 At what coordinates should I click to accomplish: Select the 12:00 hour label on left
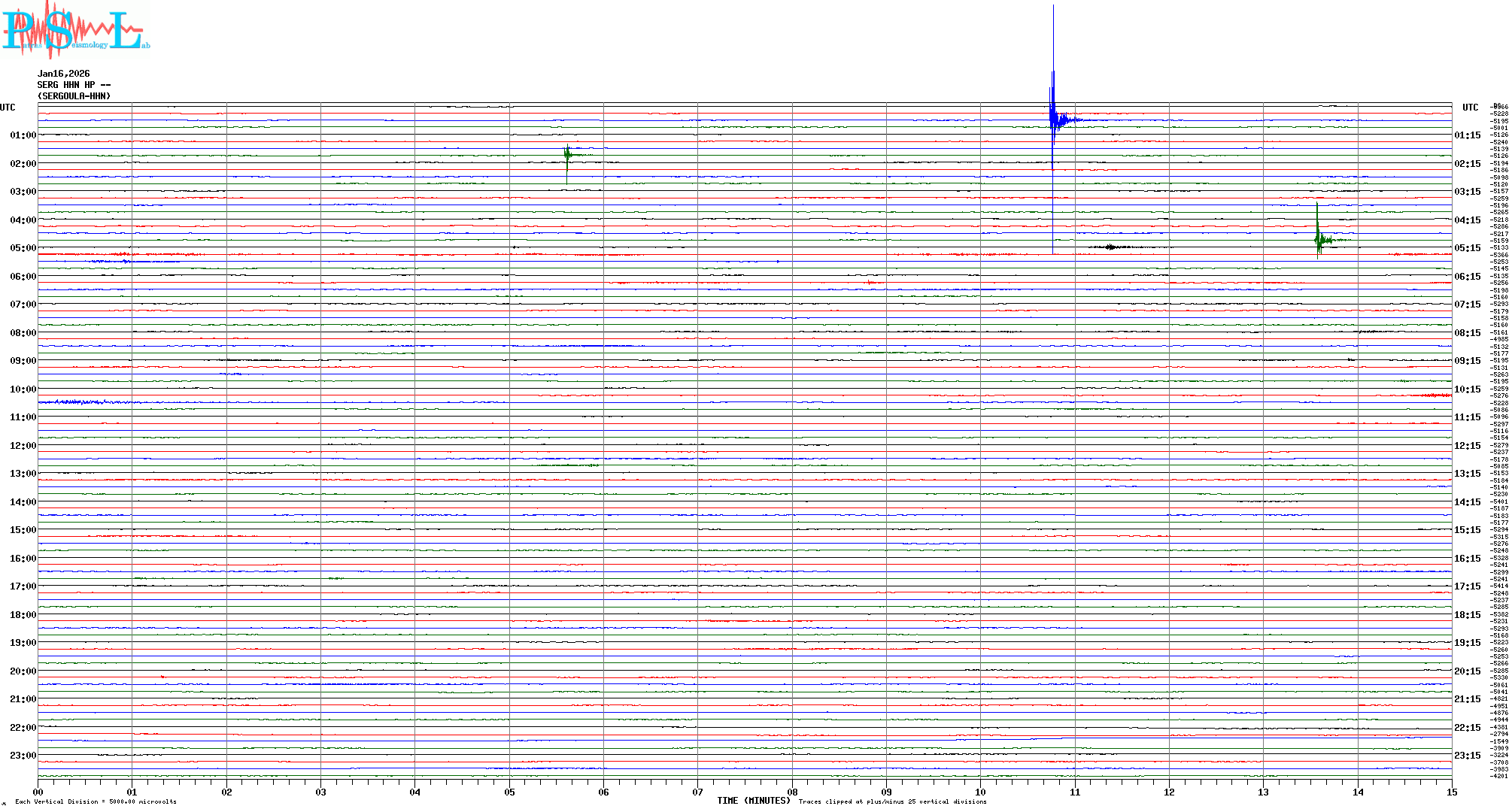[x=23, y=446]
